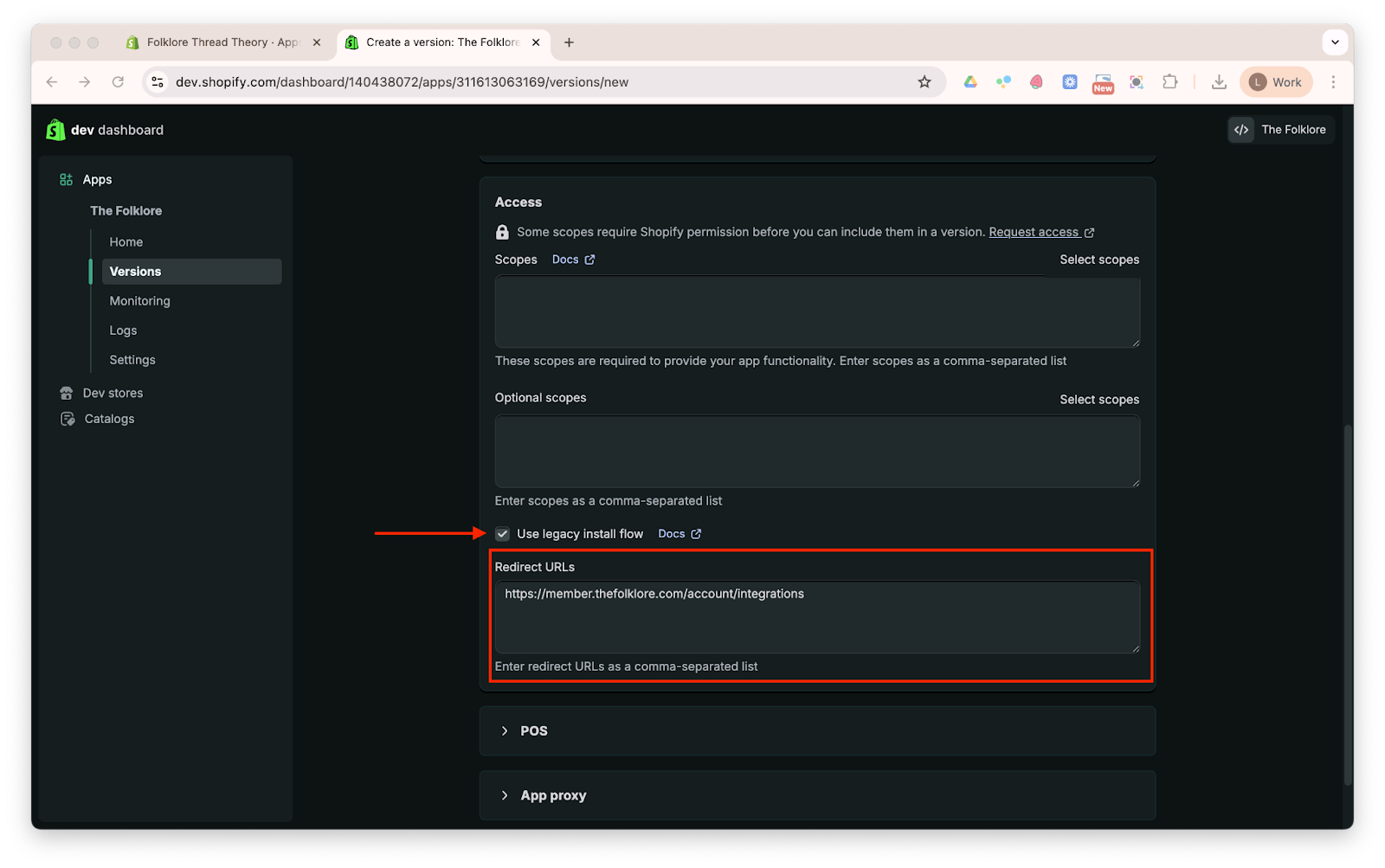Open Settings in the sidebar menu
The height and width of the screenshot is (868, 1385).
tap(132, 360)
